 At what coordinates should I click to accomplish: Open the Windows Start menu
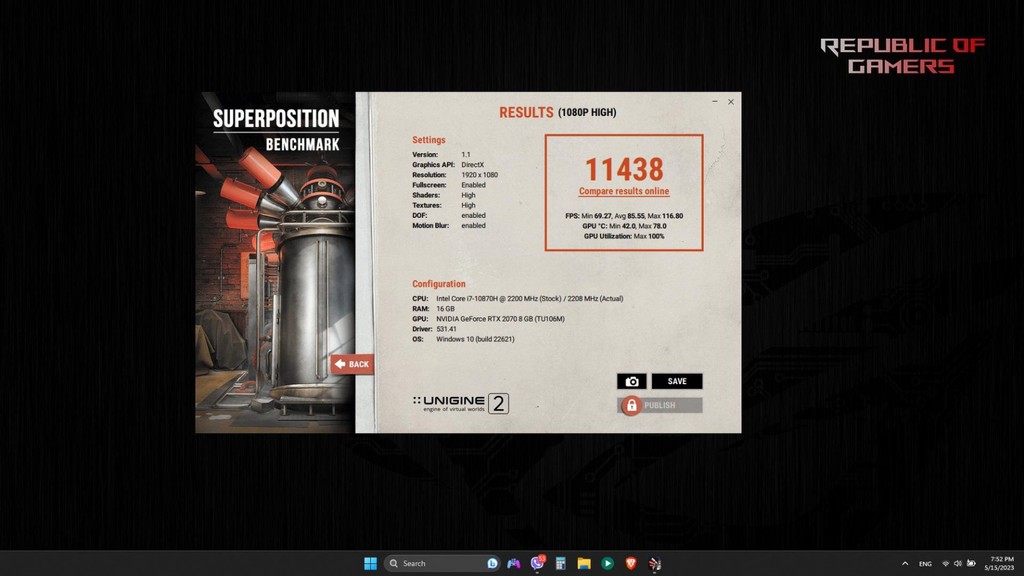point(370,563)
